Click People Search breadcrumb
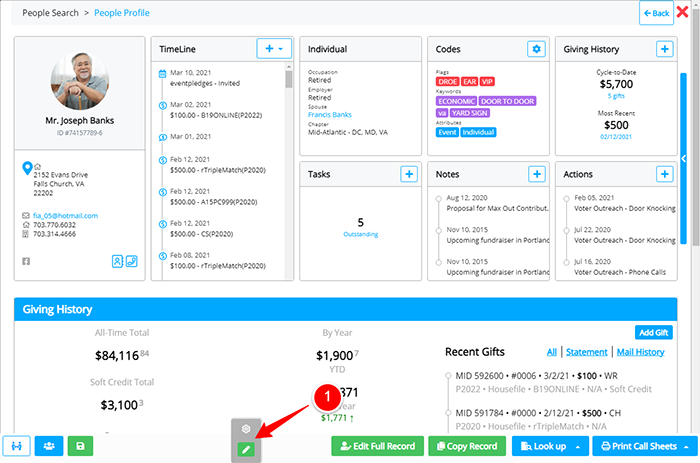700x463 pixels. point(50,13)
